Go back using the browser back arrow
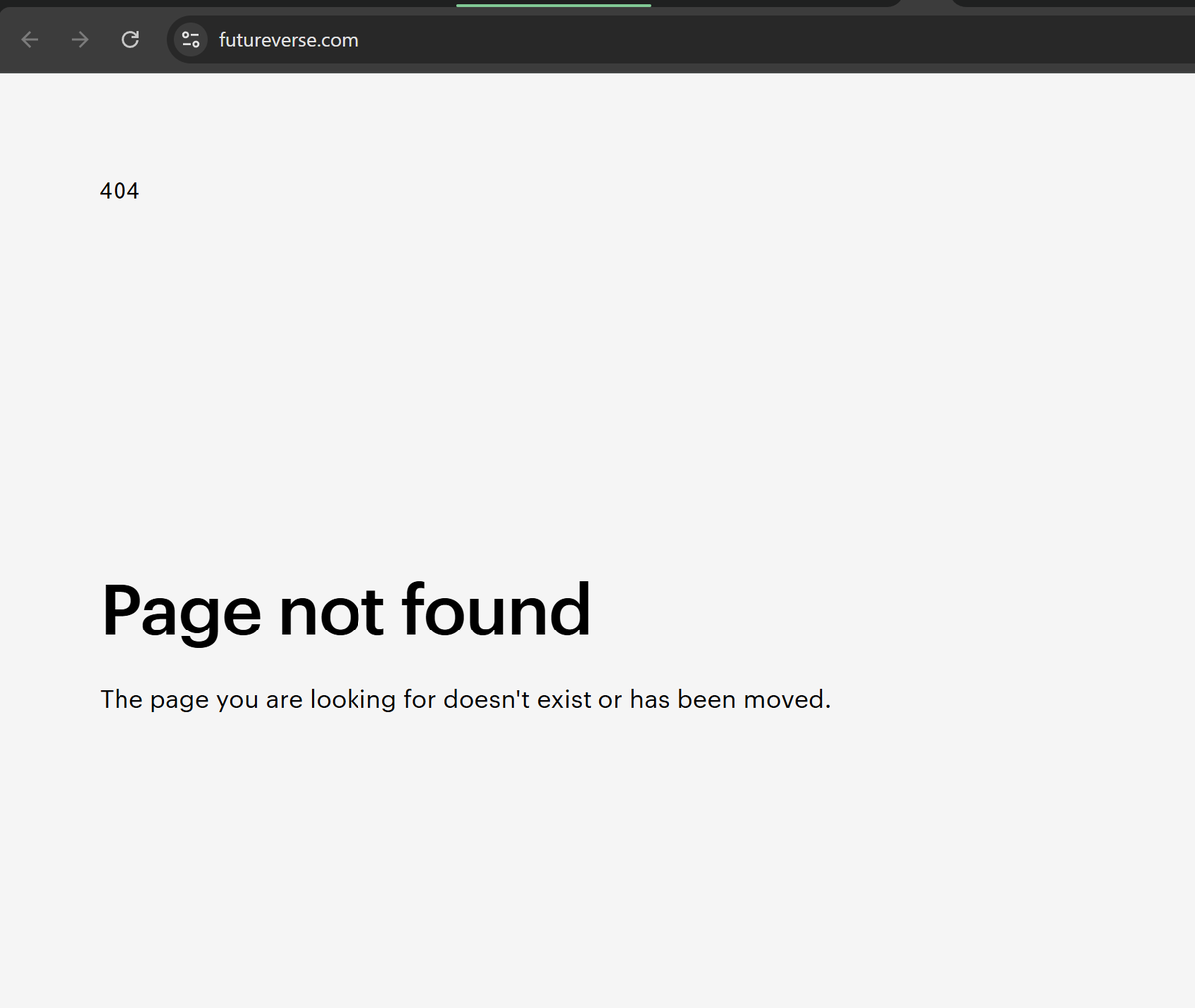This screenshot has height=1008, width=1195. point(30,40)
